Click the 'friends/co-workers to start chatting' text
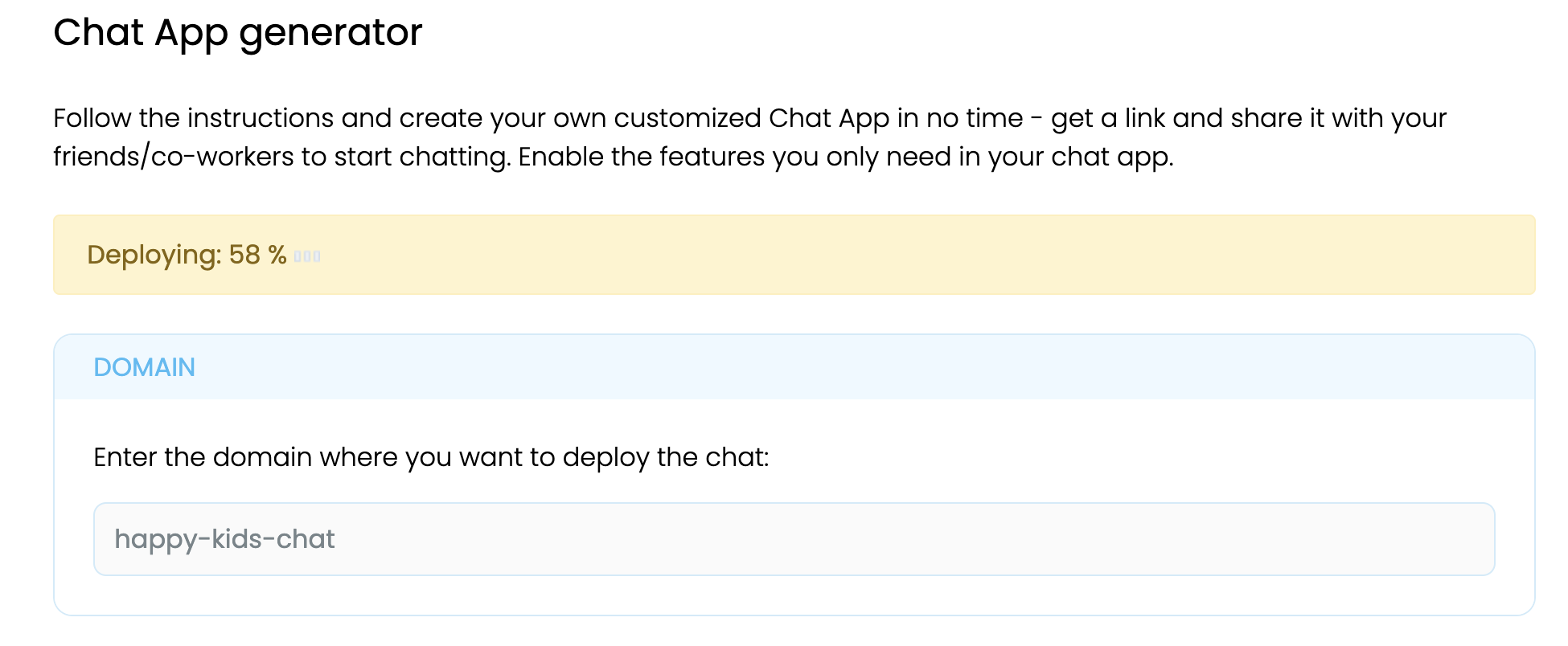The width and height of the screenshot is (1568, 646). (x=281, y=157)
